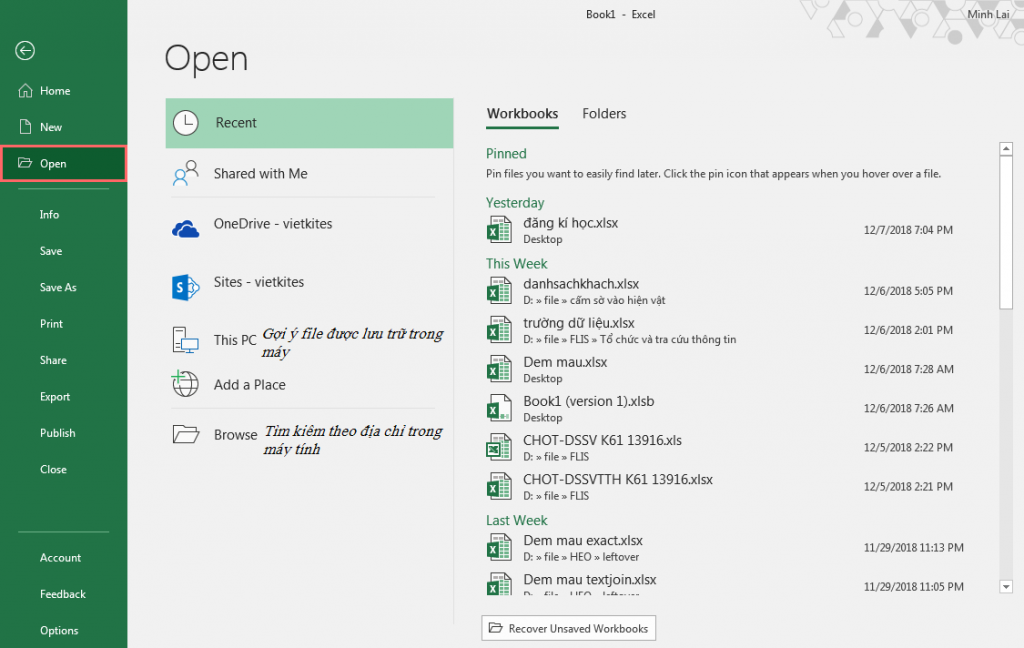Open the Share page
1024x648 pixels.
[x=53, y=360]
